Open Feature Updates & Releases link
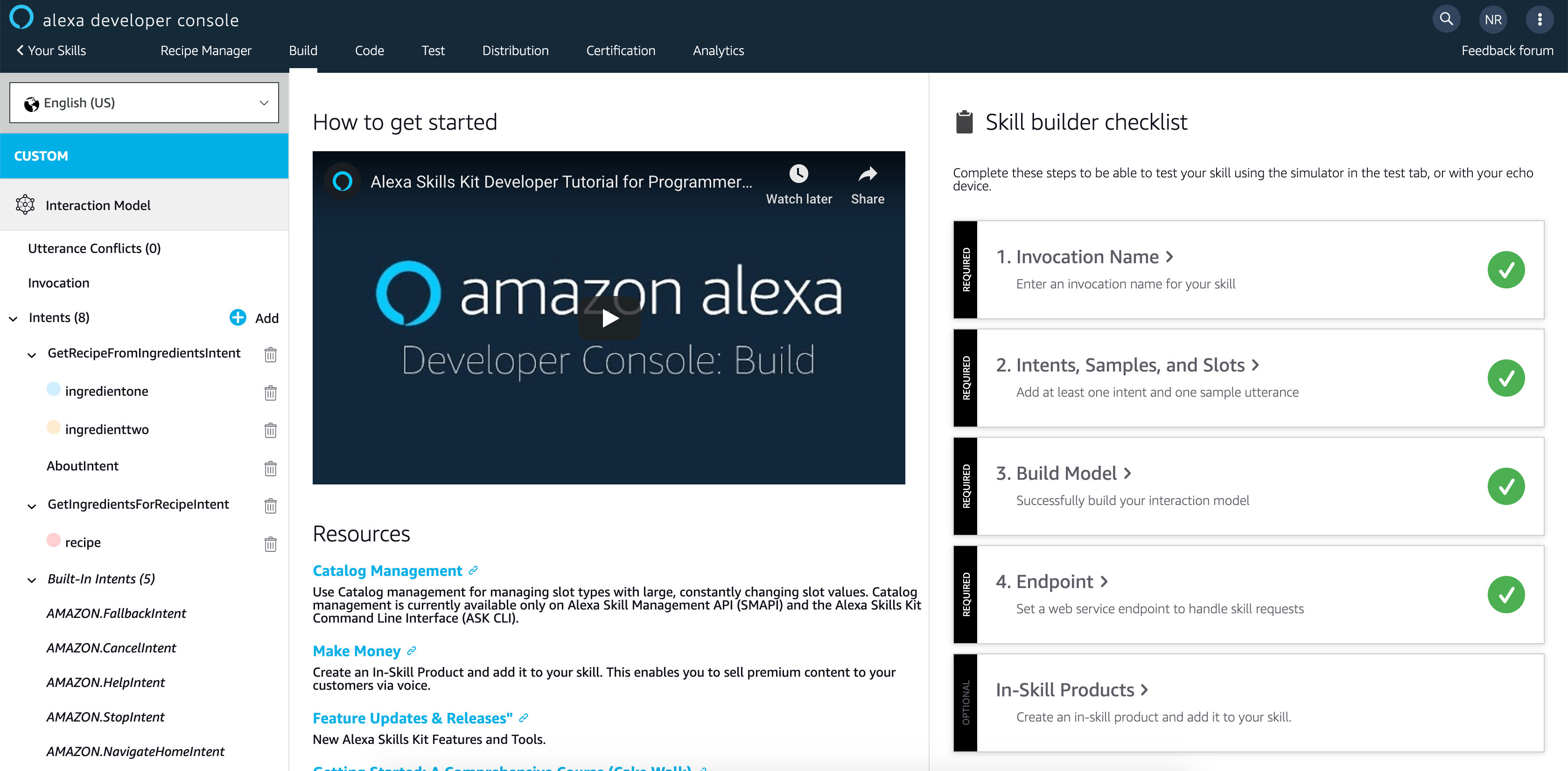Image resolution: width=1568 pixels, height=771 pixels. [413, 718]
